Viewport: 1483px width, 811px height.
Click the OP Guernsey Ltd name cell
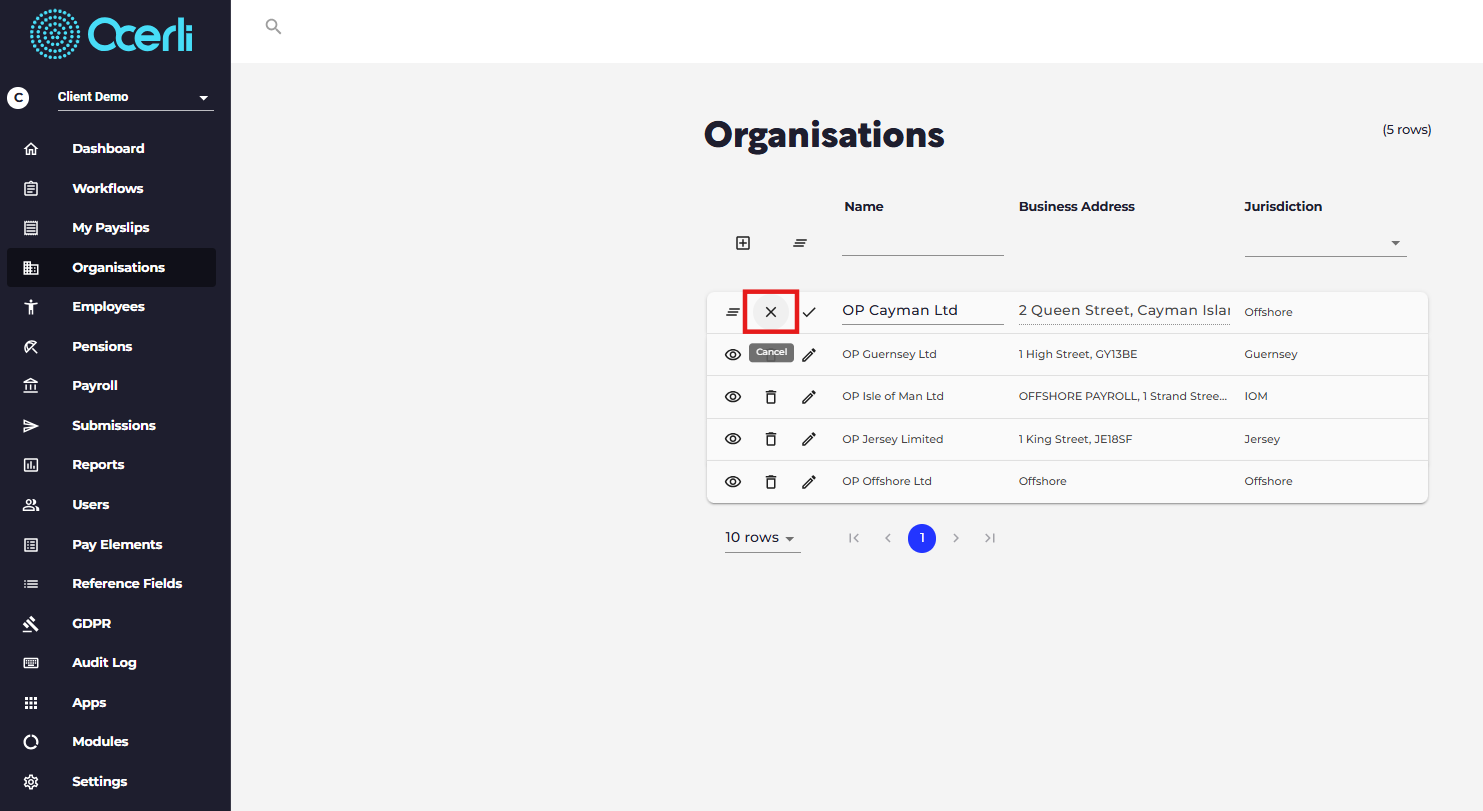click(889, 354)
